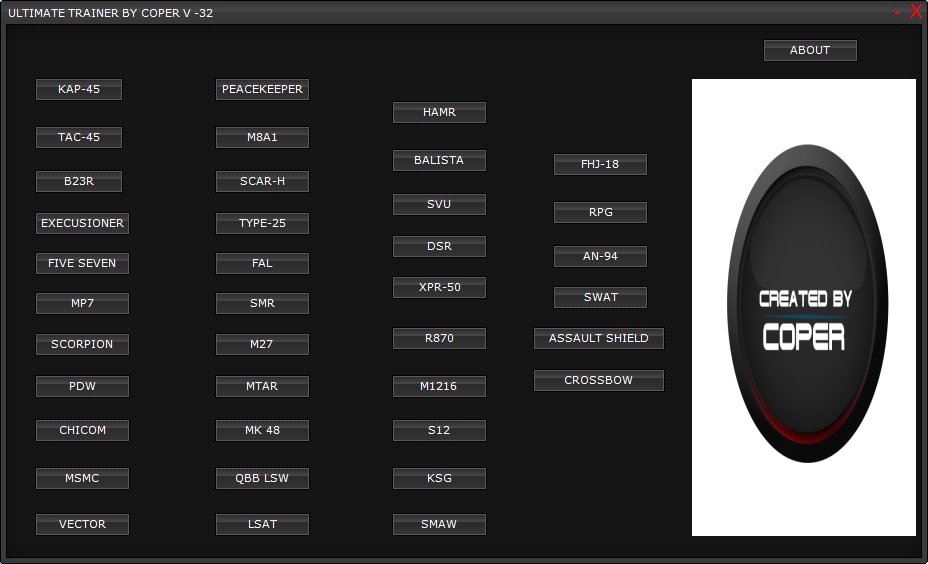The height and width of the screenshot is (564, 928).
Task: Pick the VECTOR button
Action: tap(82, 524)
